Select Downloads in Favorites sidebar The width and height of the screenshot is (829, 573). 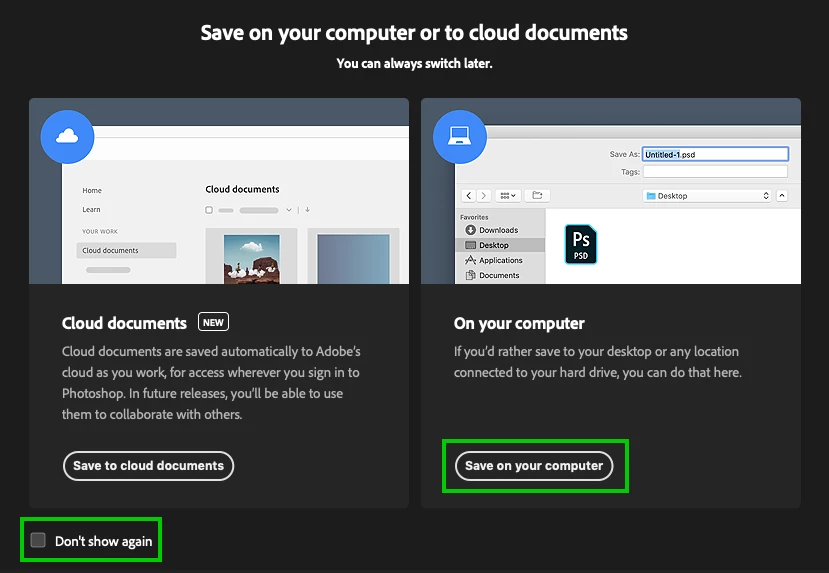click(x=500, y=230)
